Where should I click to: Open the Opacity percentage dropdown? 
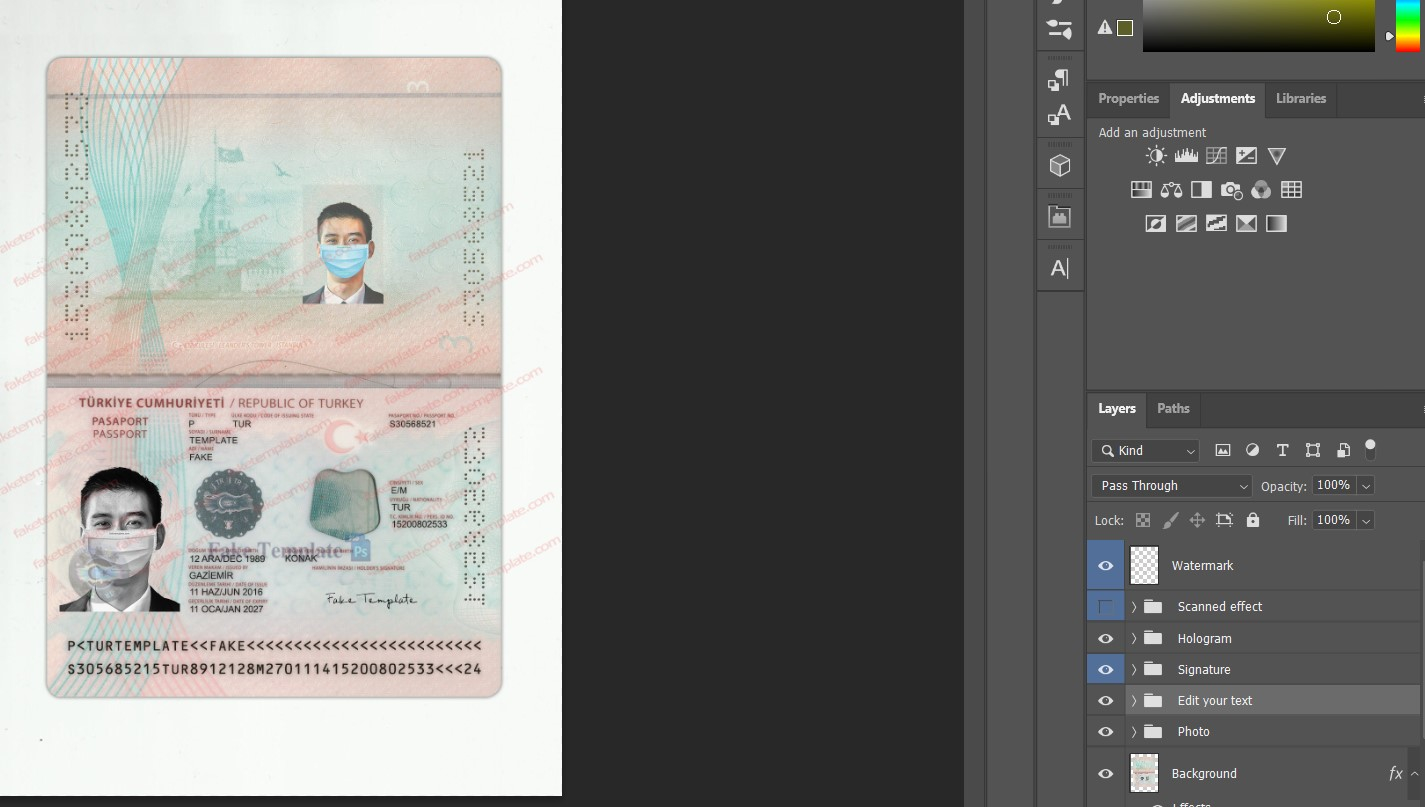click(x=1366, y=485)
